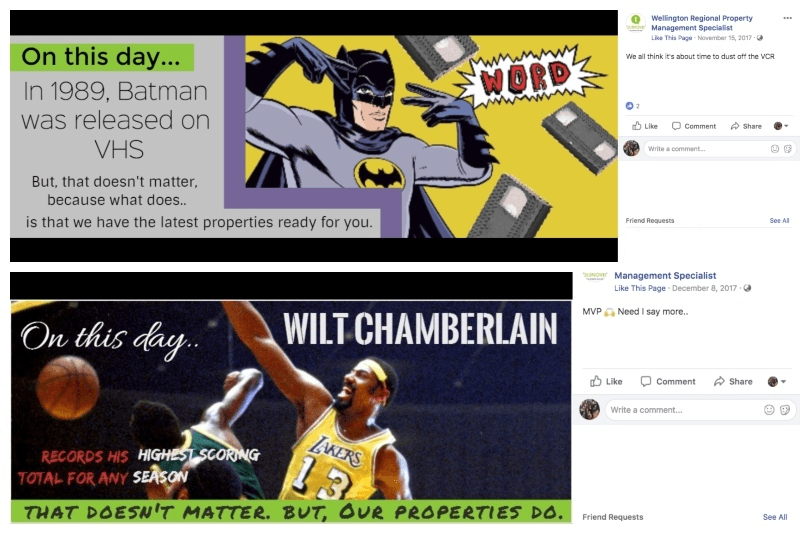This screenshot has width=810, height=534.
Task: Expand top post's profile selector dropdown
Action: [x=781, y=126]
